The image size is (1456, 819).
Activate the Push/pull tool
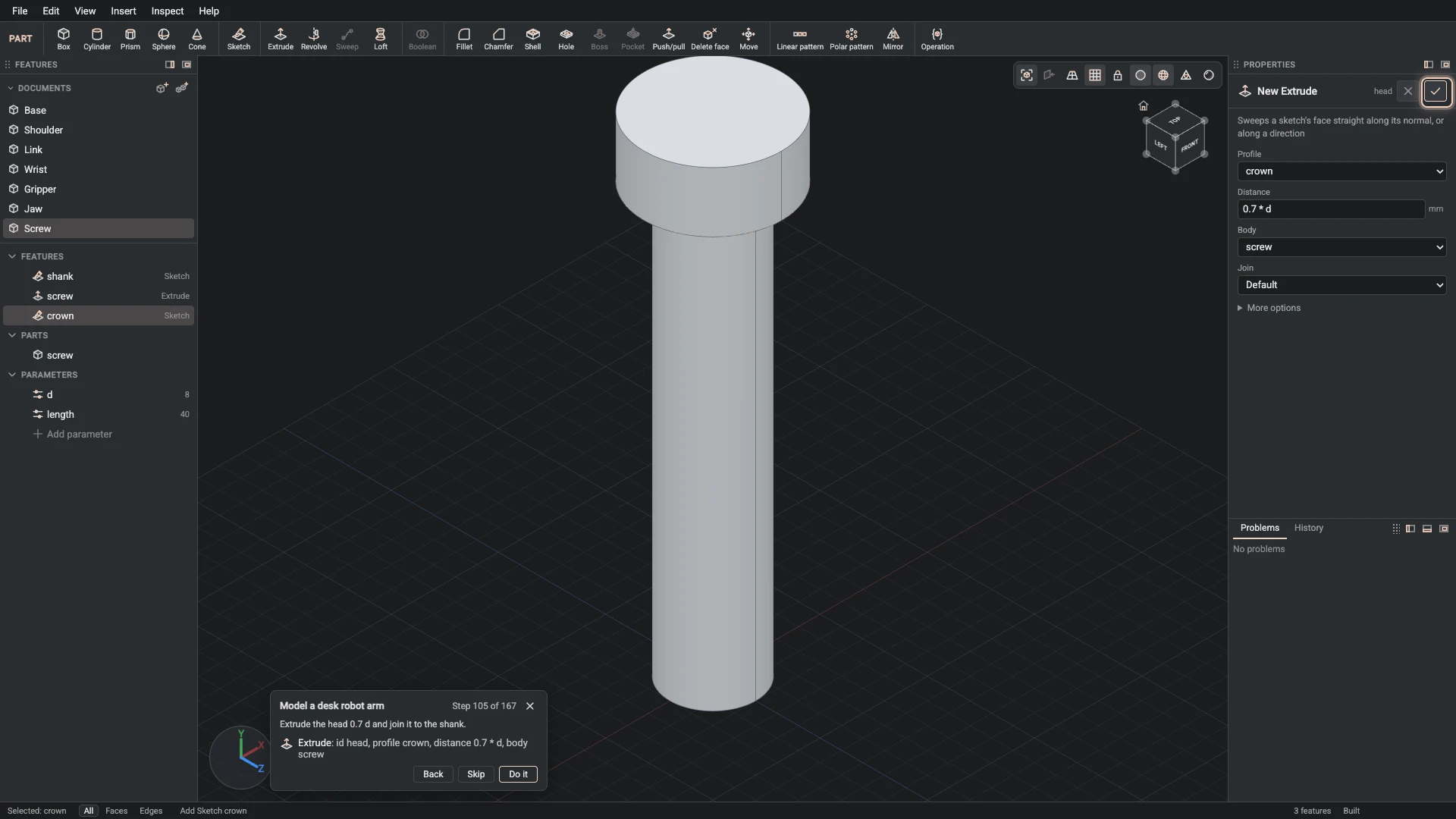669,39
